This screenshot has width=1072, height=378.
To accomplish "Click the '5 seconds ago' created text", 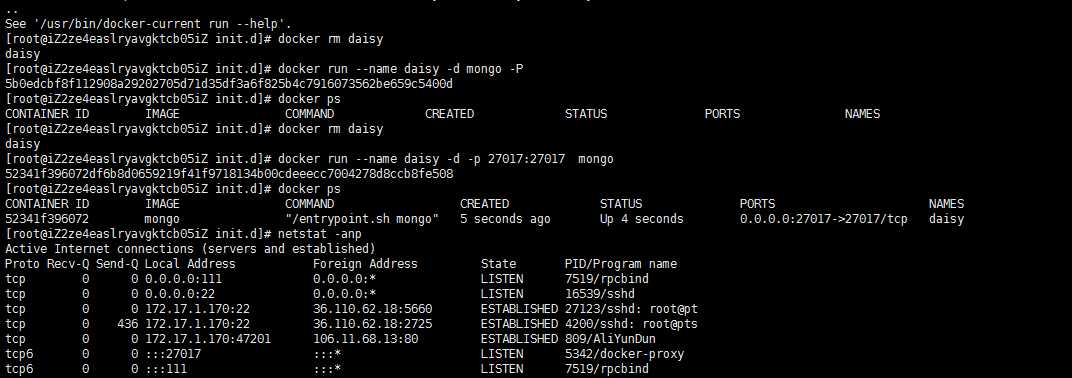I will pyautogui.click(x=505, y=219).
